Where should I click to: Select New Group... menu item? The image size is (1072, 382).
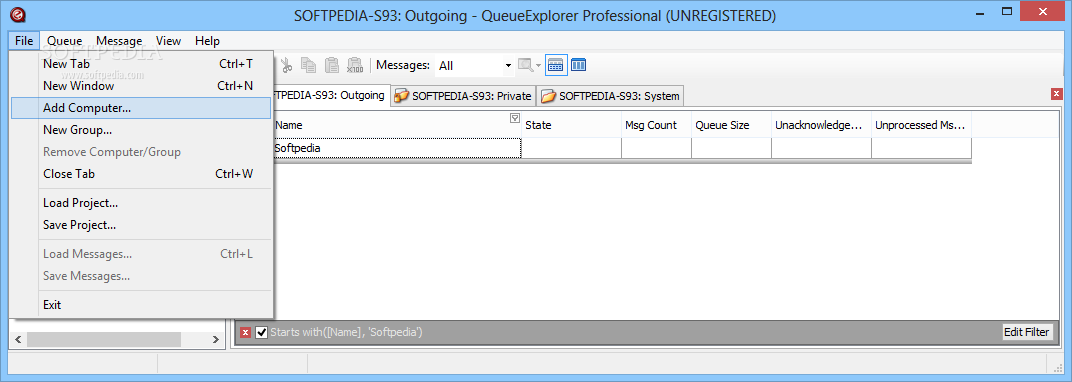(x=141, y=130)
